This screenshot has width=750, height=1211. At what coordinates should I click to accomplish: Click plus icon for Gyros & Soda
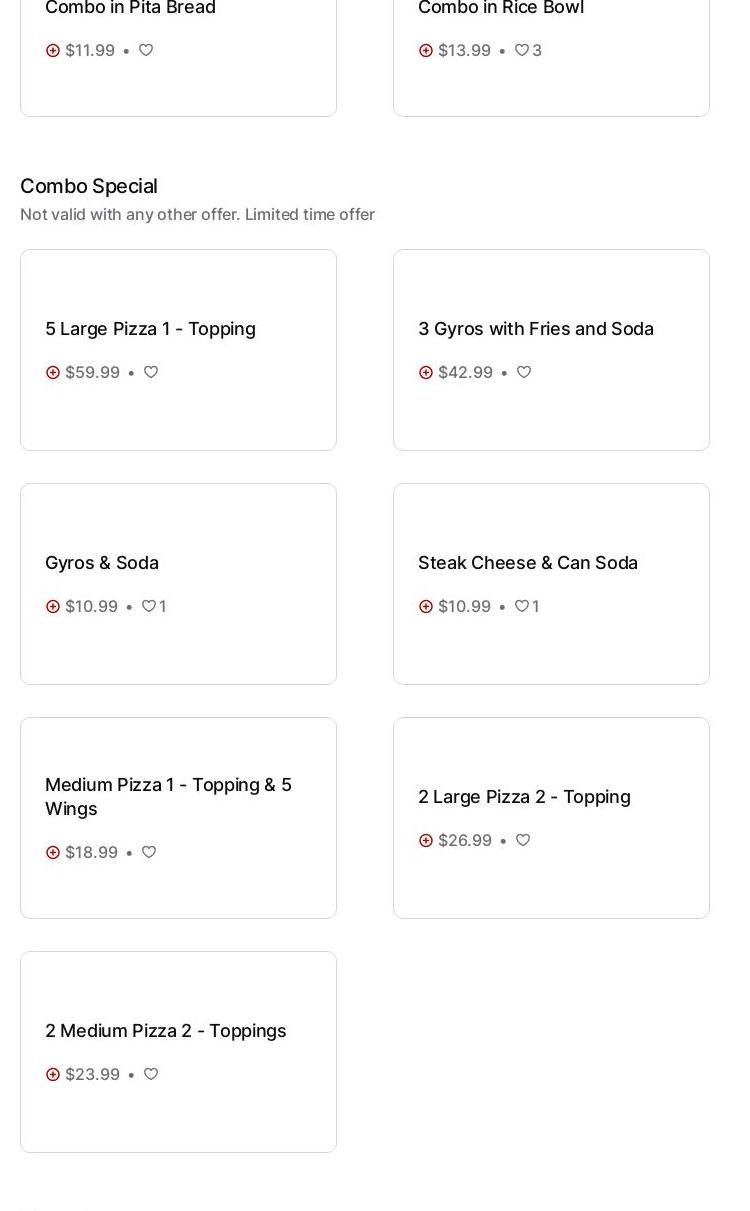(53, 606)
